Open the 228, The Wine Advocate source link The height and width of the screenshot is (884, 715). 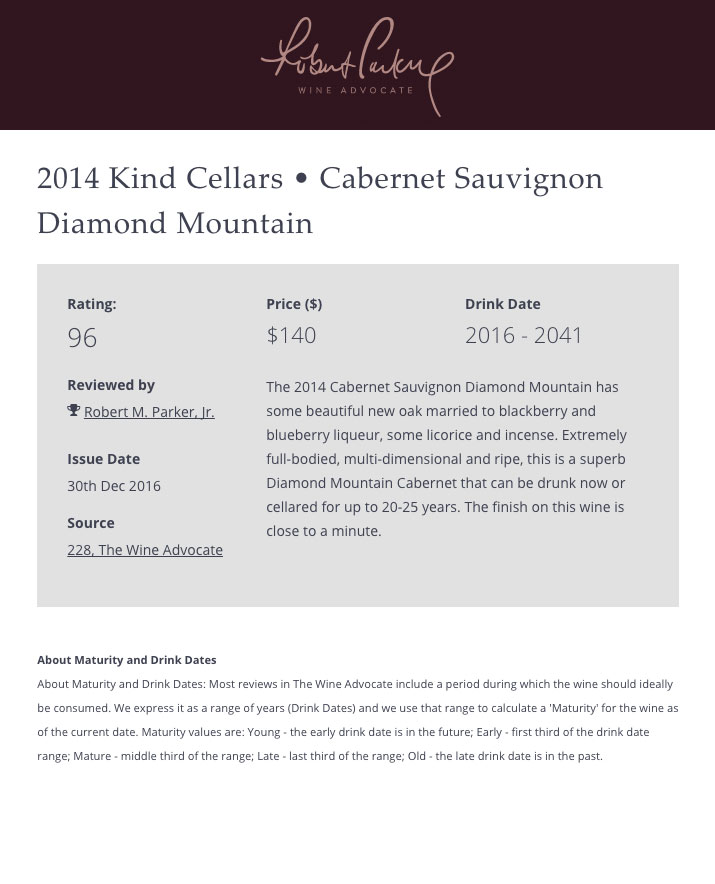pos(145,550)
